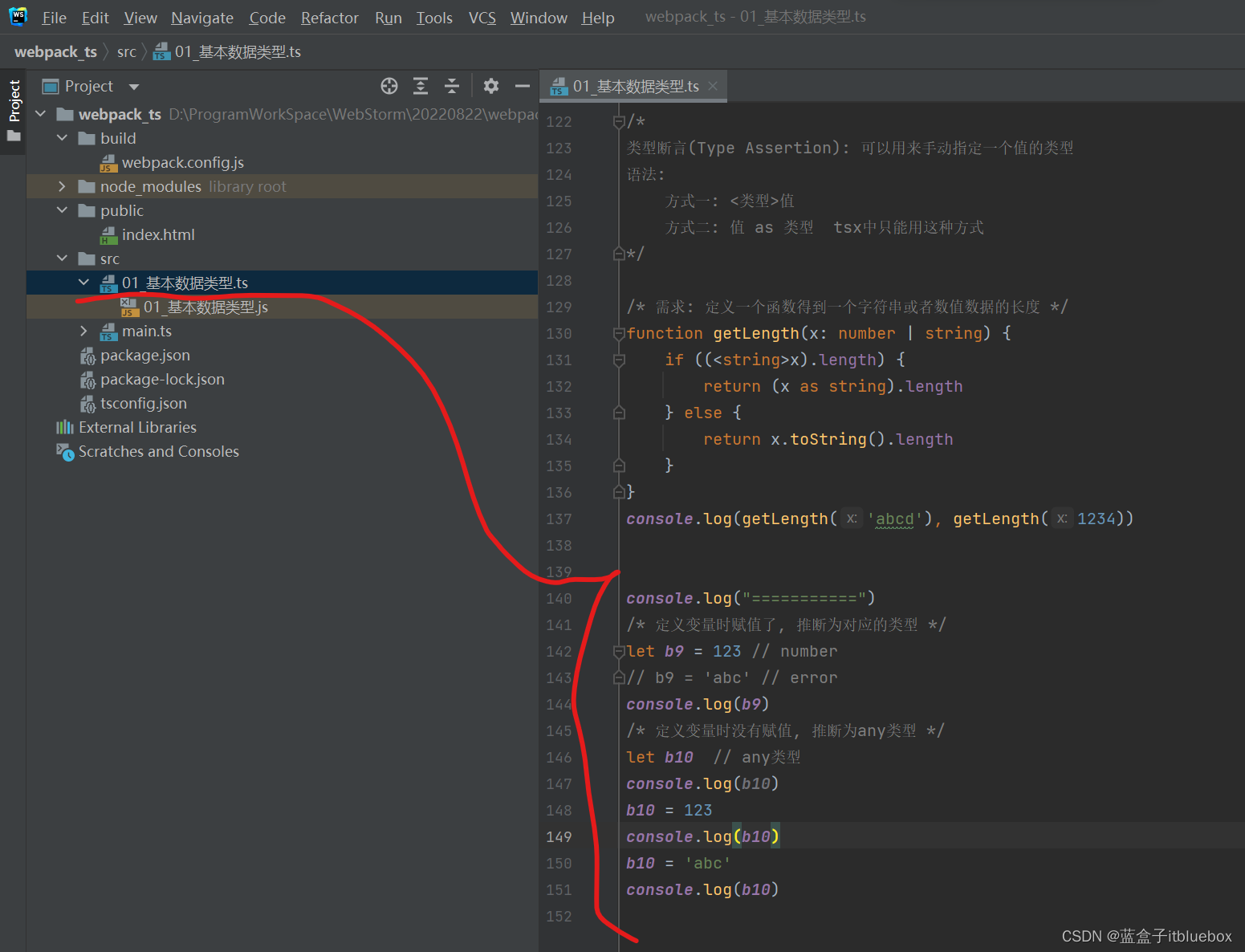Click the webpack.config.js file icon
Image resolution: width=1245 pixels, height=952 pixels.
[108, 163]
